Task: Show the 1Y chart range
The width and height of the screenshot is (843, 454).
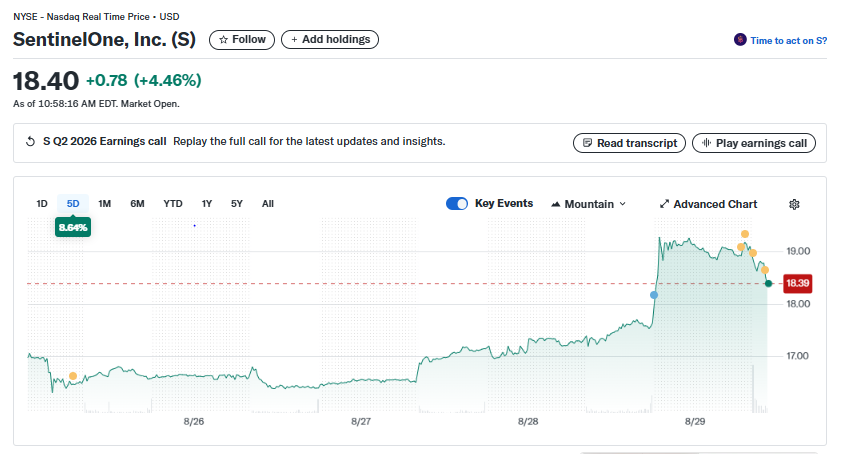Action: pos(207,204)
